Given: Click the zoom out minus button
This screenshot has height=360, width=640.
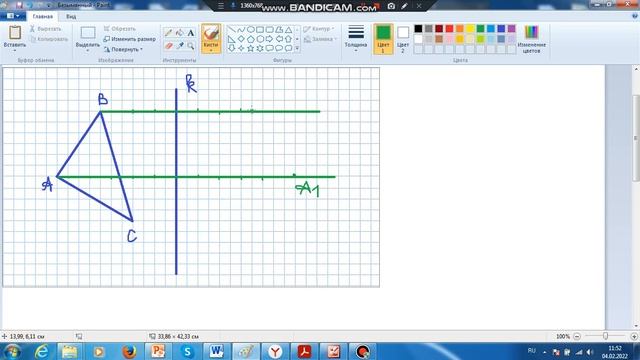Looking at the screenshot, I should [577, 336].
